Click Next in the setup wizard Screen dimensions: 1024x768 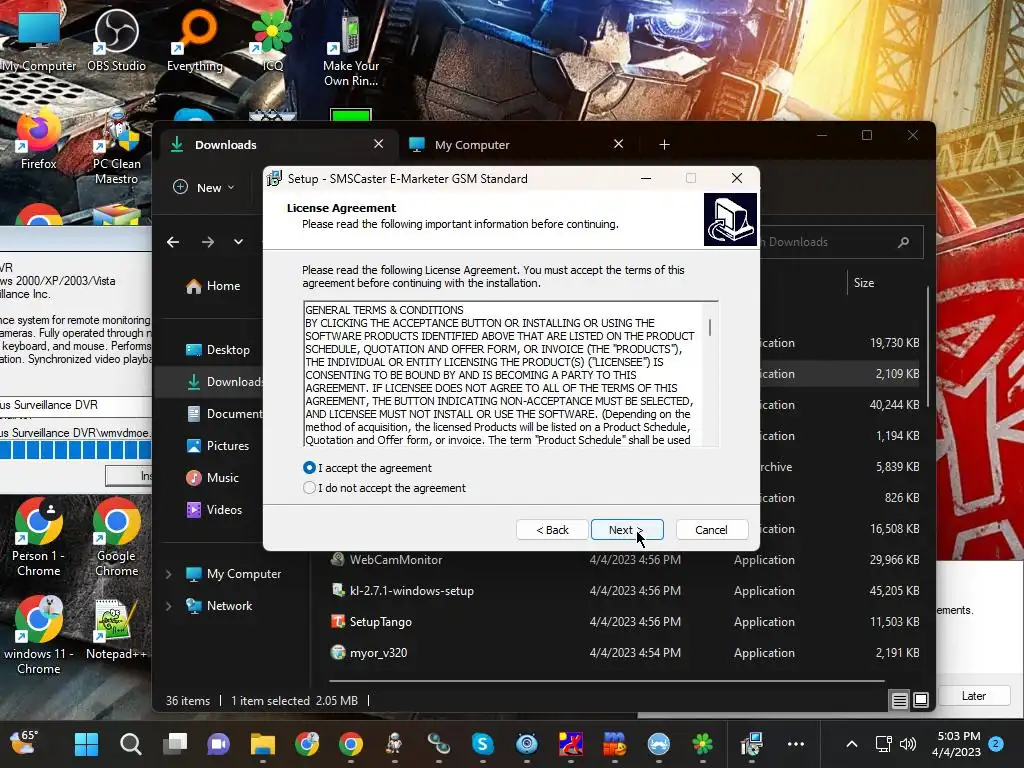(627, 530)
